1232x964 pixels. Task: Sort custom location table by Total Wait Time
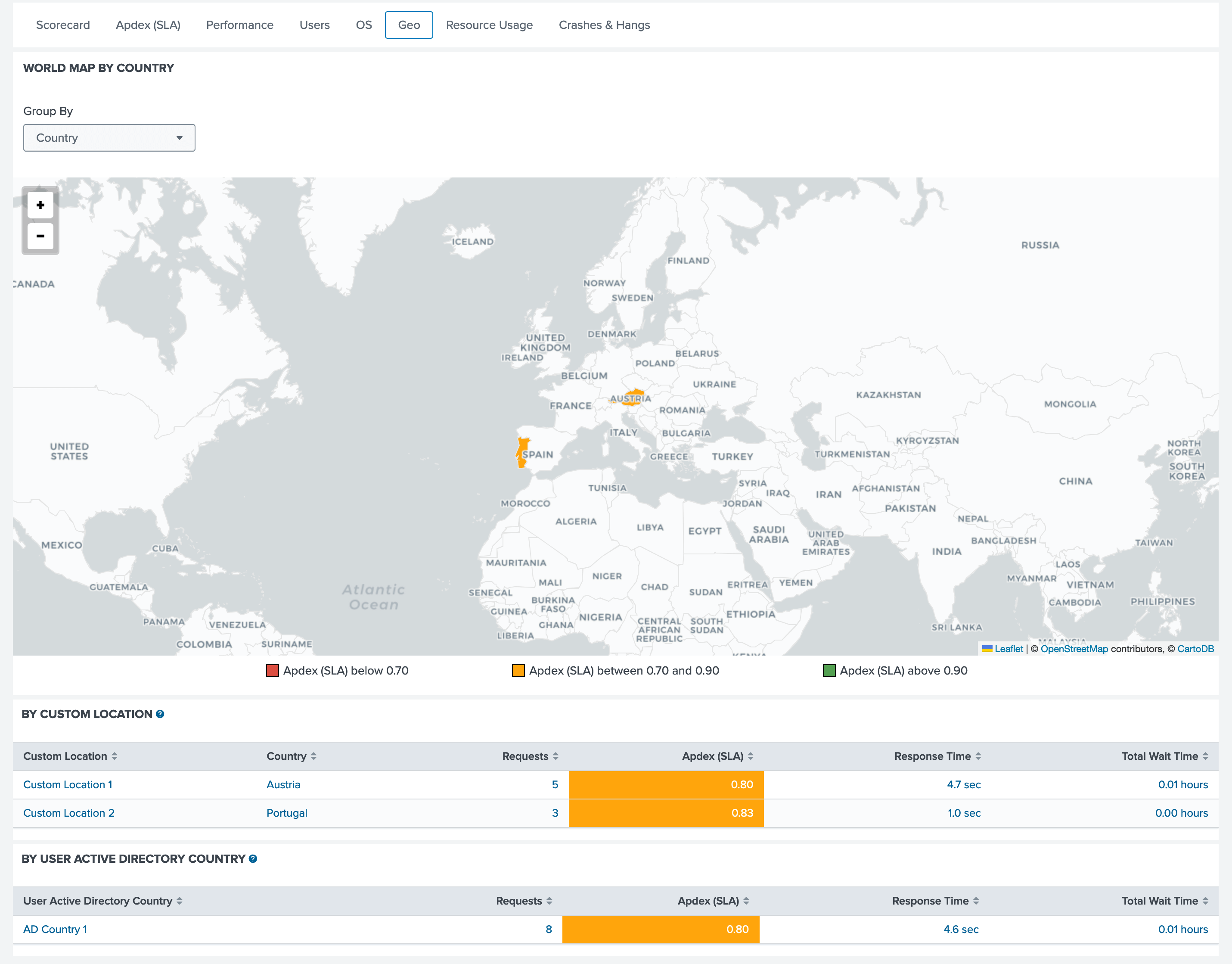(1205, 756)
